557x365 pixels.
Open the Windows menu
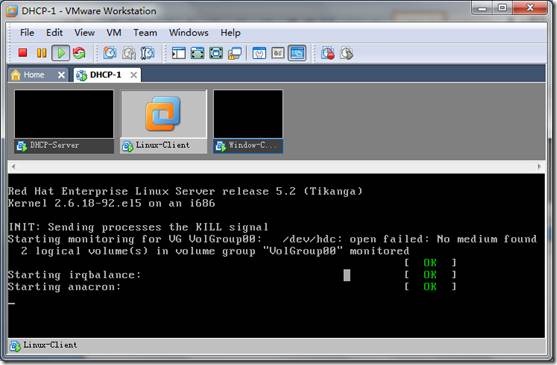click(x=189, y=33)
